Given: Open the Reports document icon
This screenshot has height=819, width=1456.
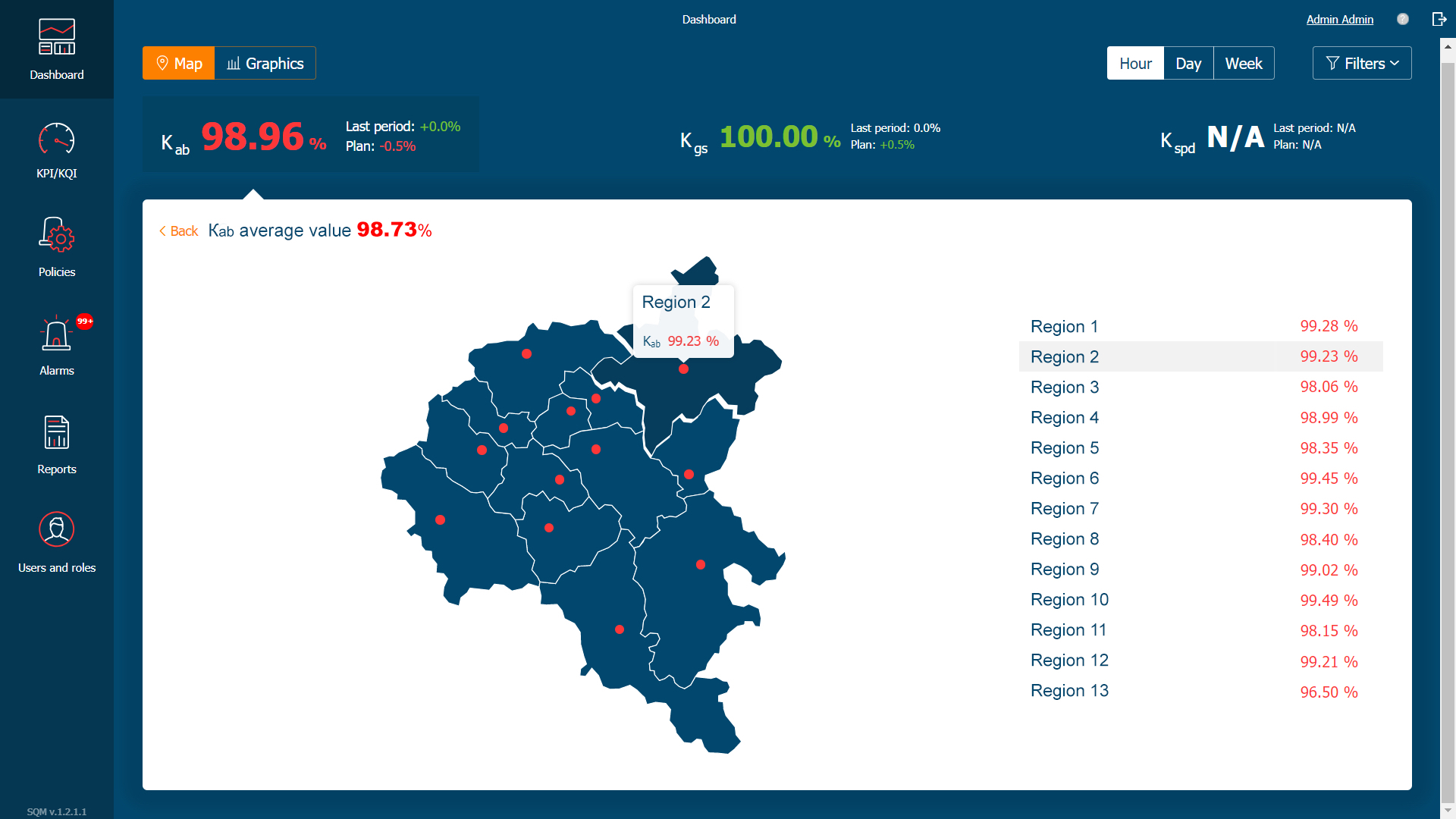Looking at the screenshot, I should pos(57,433).
